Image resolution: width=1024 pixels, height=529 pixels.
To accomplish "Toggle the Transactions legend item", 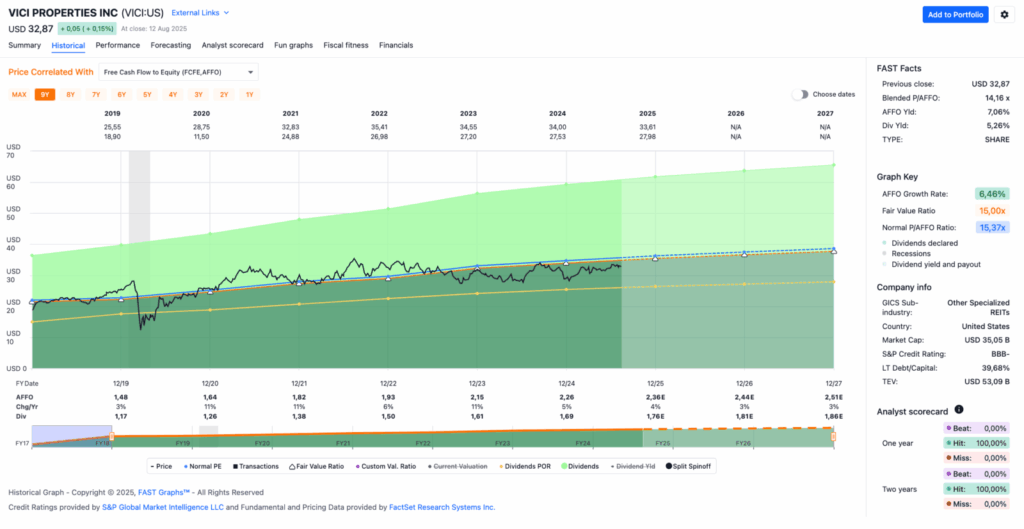I will pyautogui.click(x=255, y=466).
